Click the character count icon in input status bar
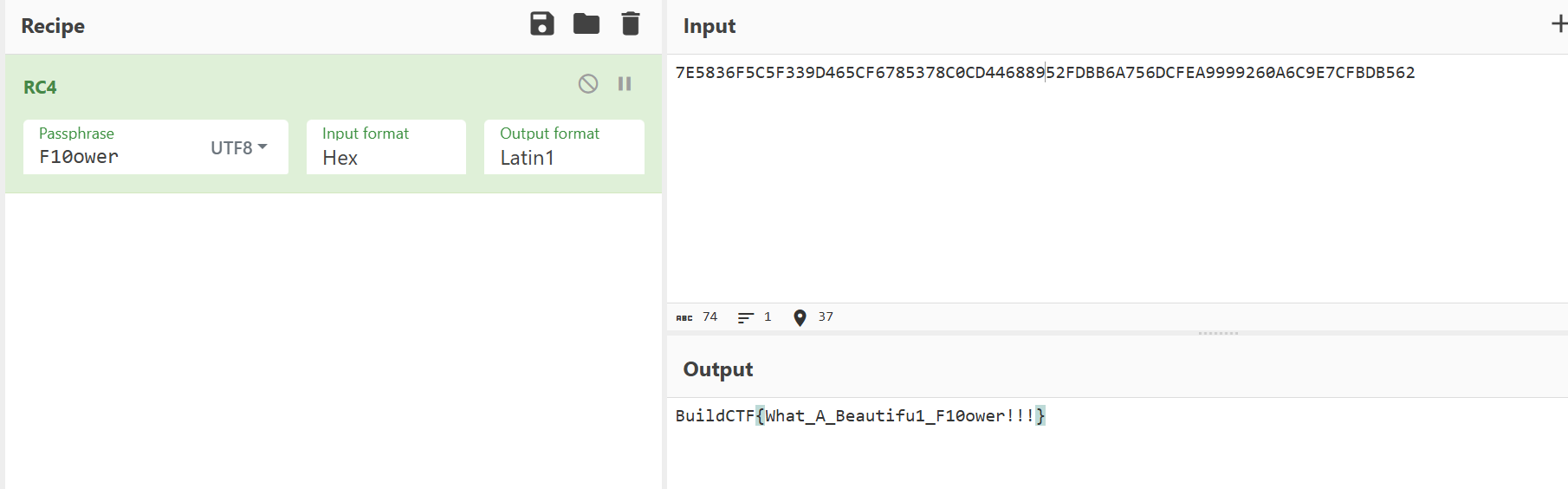Screen dimensions: 1568x489 684,317
